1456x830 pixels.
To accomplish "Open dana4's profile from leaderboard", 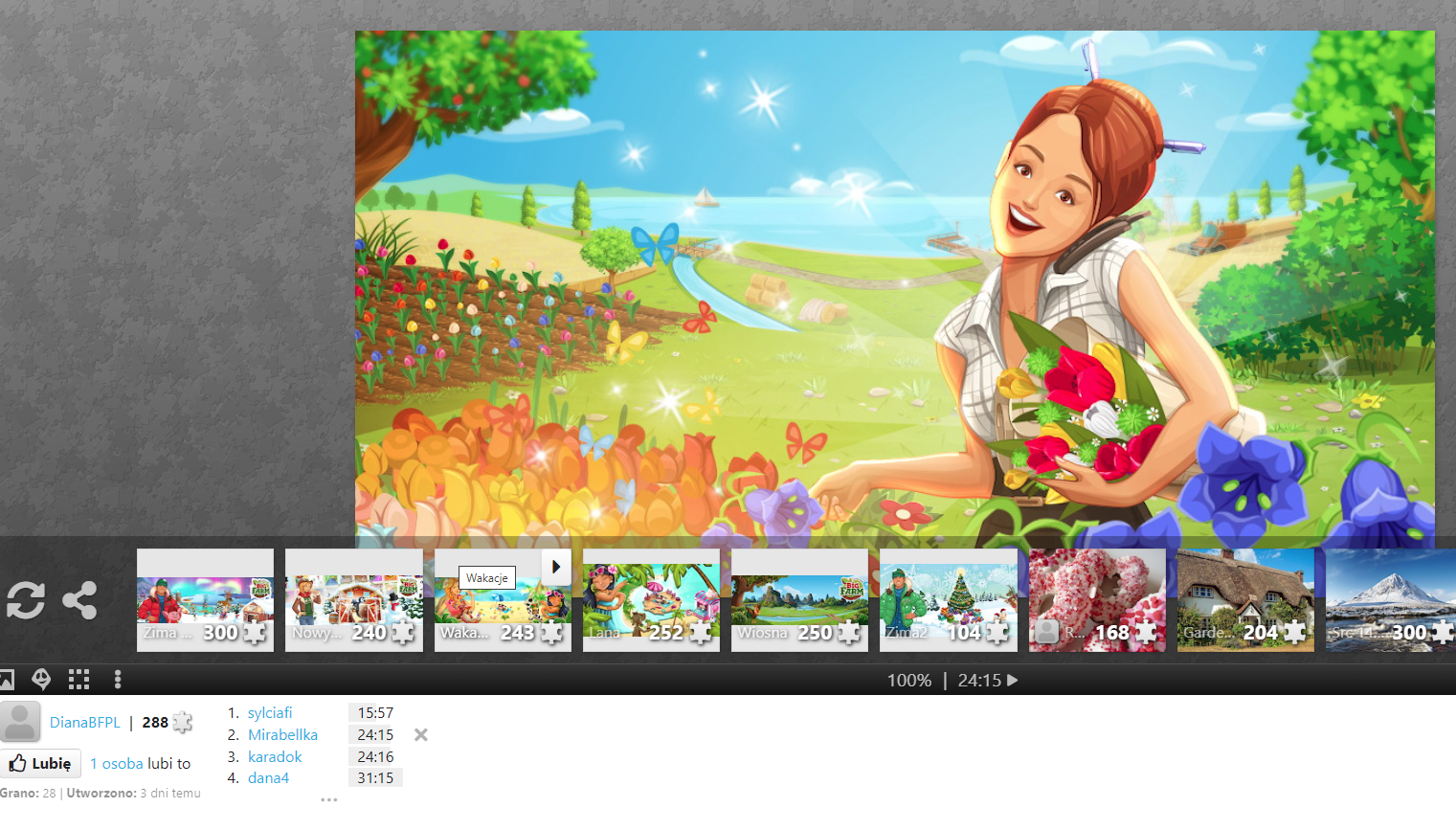I will click(268, 778).
